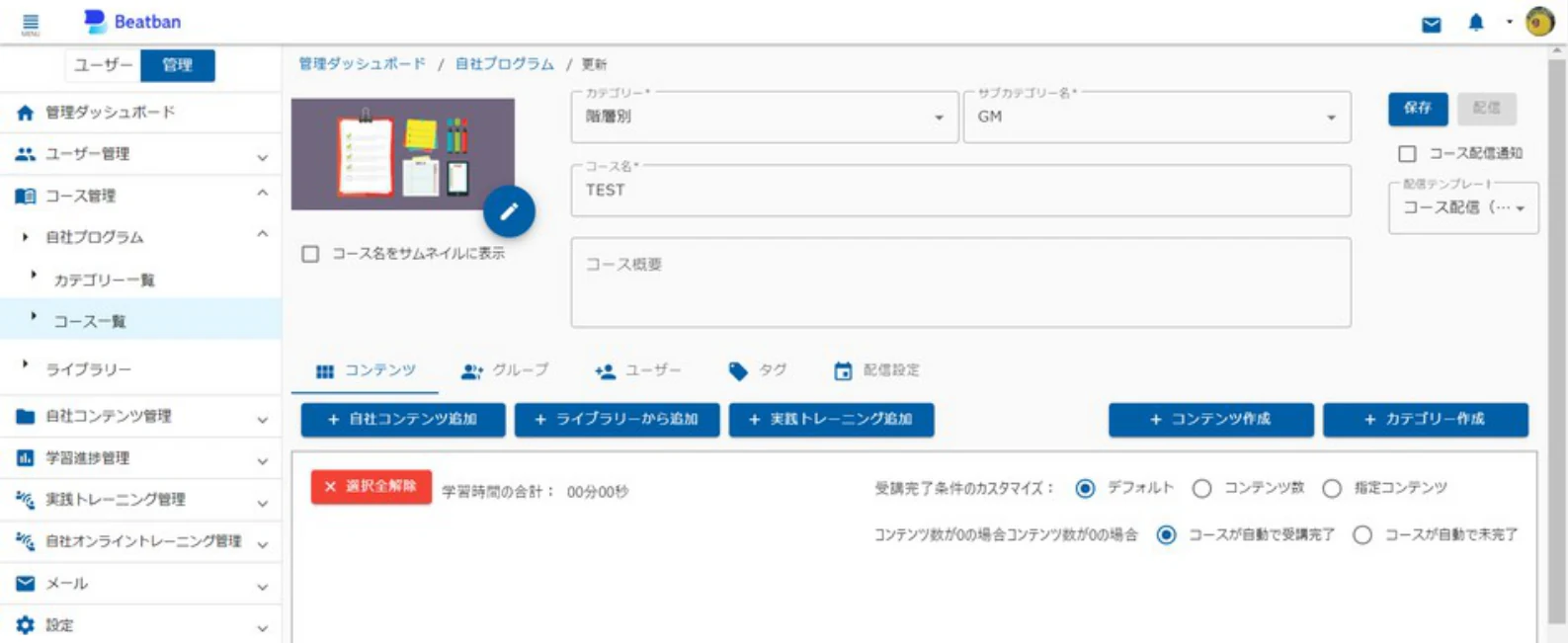
Task: Click the tag icon on タグ tab
Action: (x=738, y=371)
